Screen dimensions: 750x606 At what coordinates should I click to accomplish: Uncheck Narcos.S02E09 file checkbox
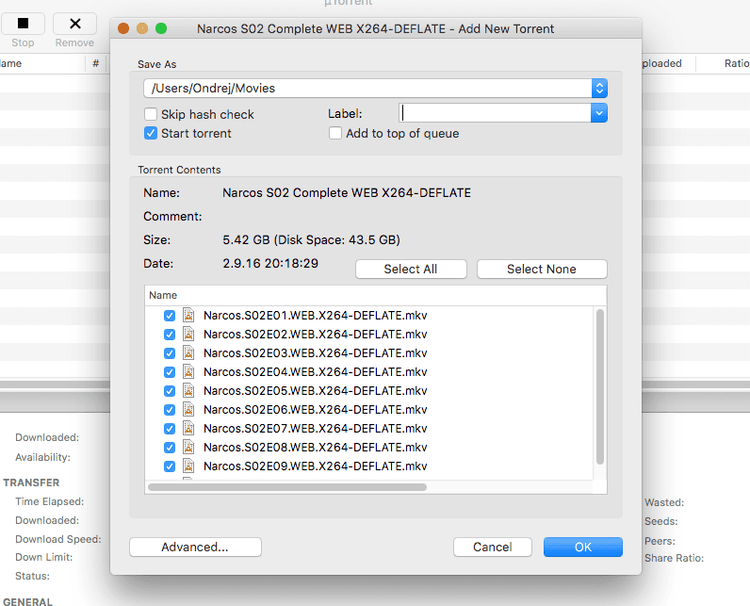(x=169, y=466)
